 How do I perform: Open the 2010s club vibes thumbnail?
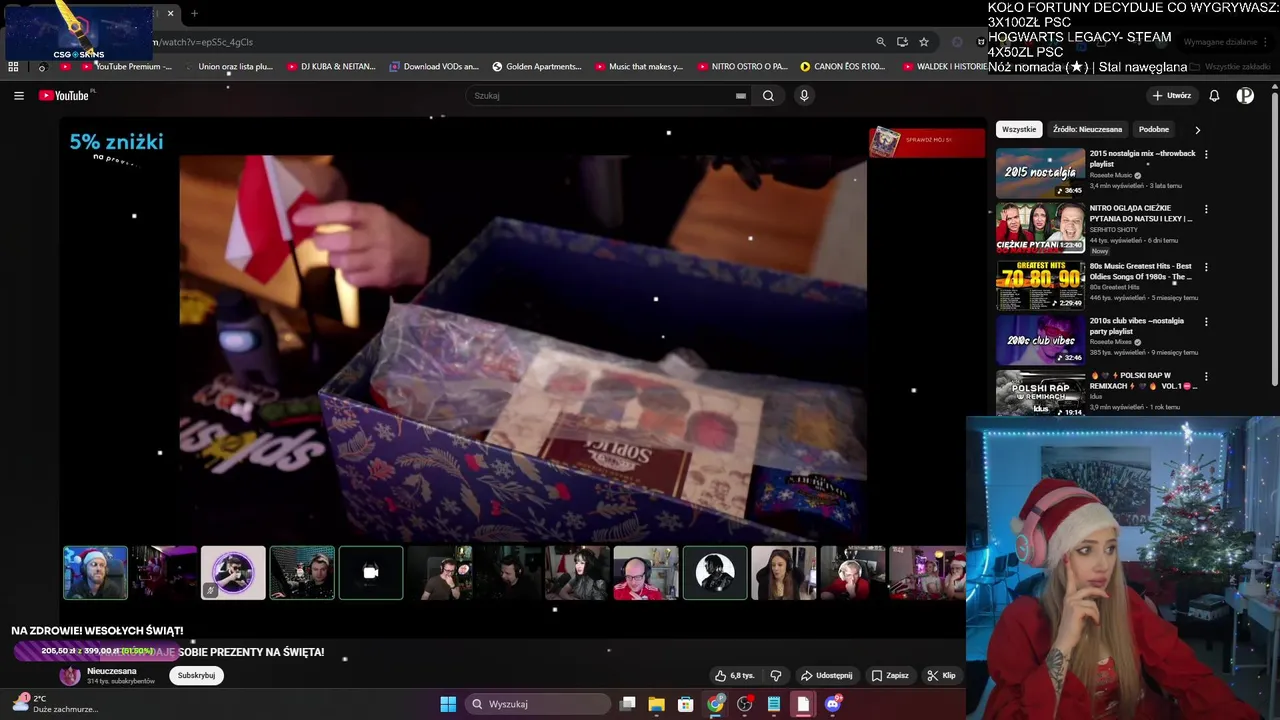click(1040, 340)
